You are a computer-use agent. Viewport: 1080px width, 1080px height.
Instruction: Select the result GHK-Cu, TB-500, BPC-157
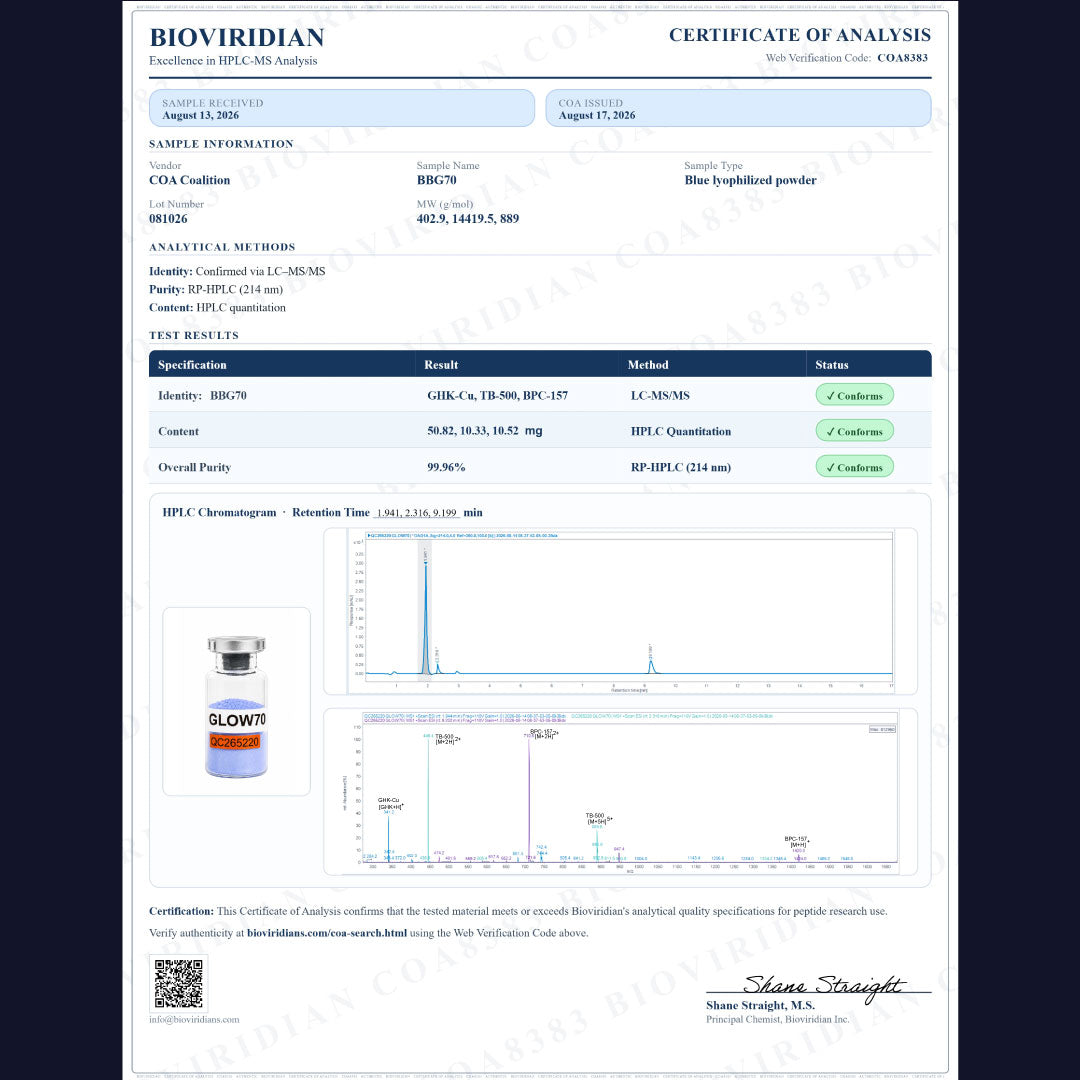coord(497,395)
